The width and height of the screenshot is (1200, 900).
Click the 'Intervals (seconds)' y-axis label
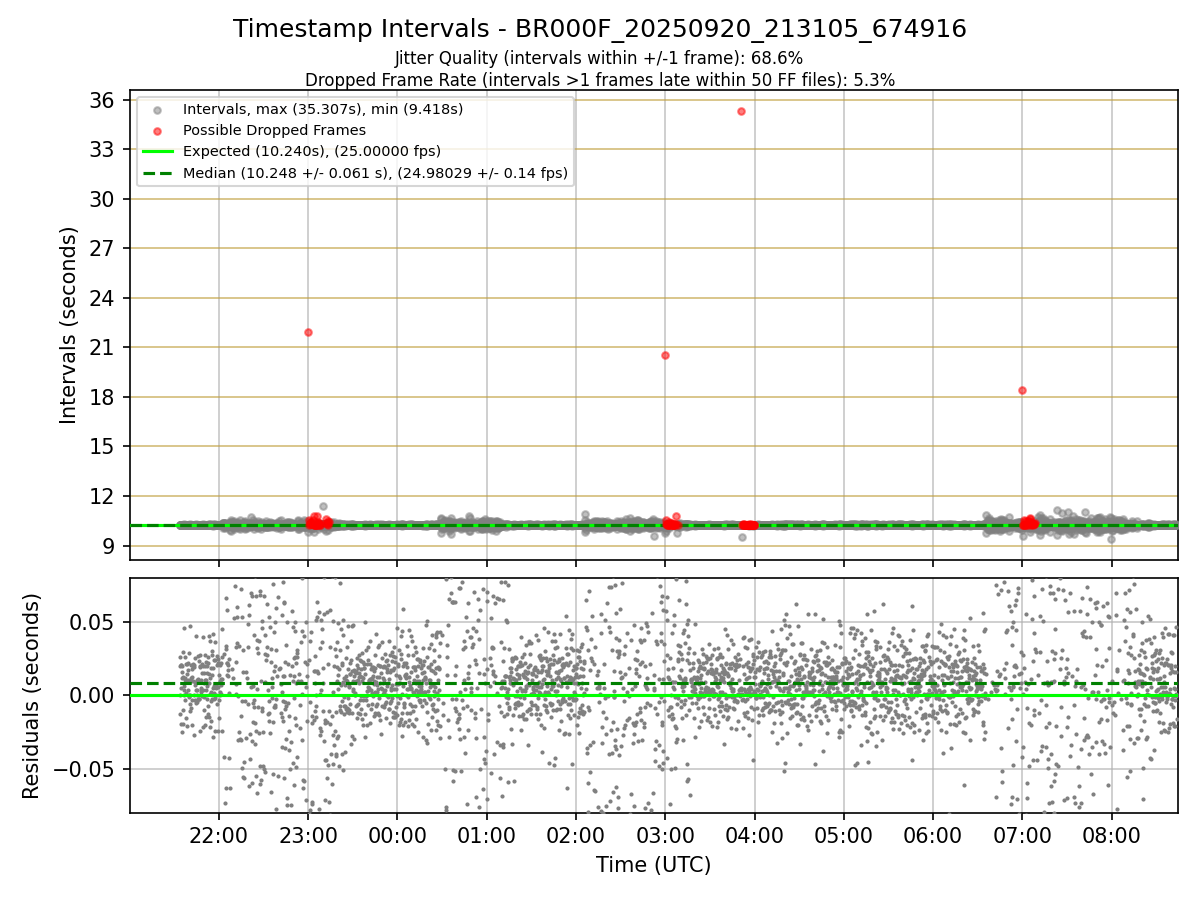[68, 325]
